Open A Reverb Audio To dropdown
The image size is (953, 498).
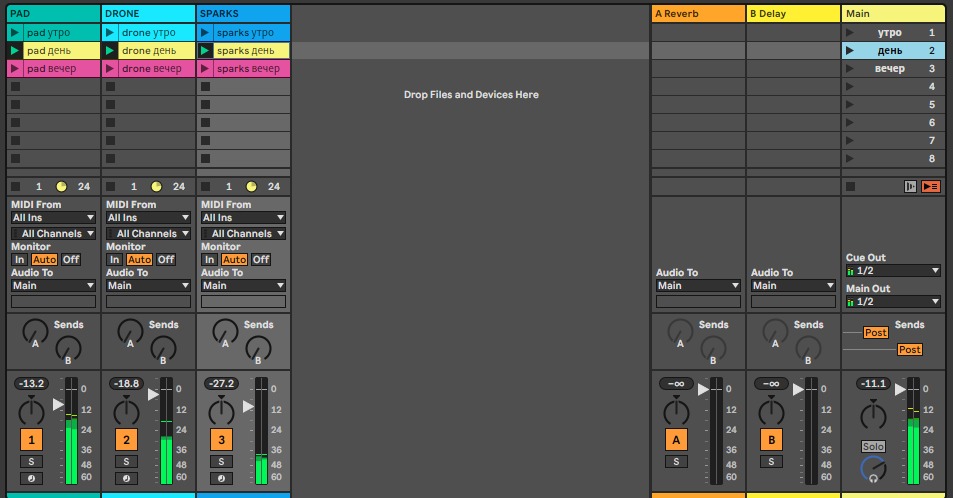[x=698, y=286]
